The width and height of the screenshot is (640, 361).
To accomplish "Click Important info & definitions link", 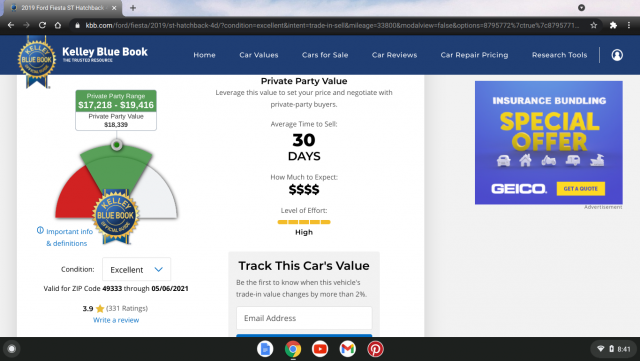I will click(x=69, y=237).
